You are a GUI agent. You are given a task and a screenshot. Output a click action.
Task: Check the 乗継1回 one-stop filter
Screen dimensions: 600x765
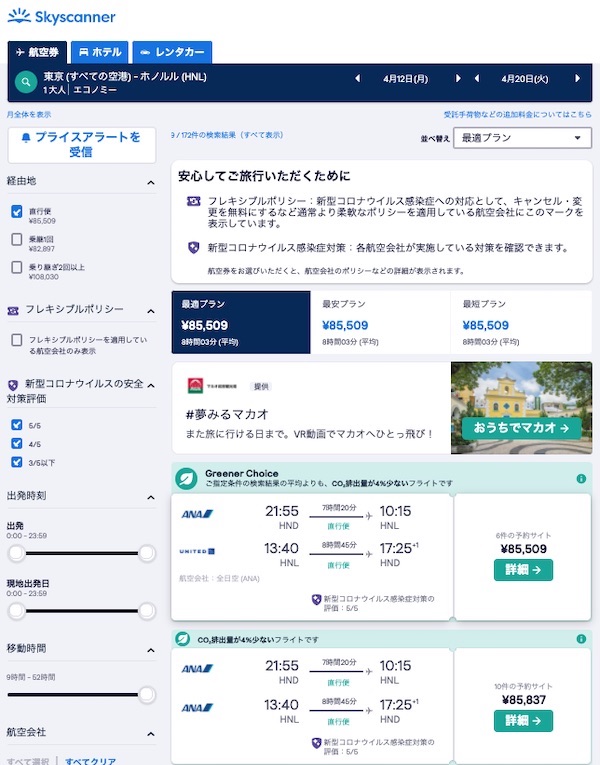tap(17, 239)
